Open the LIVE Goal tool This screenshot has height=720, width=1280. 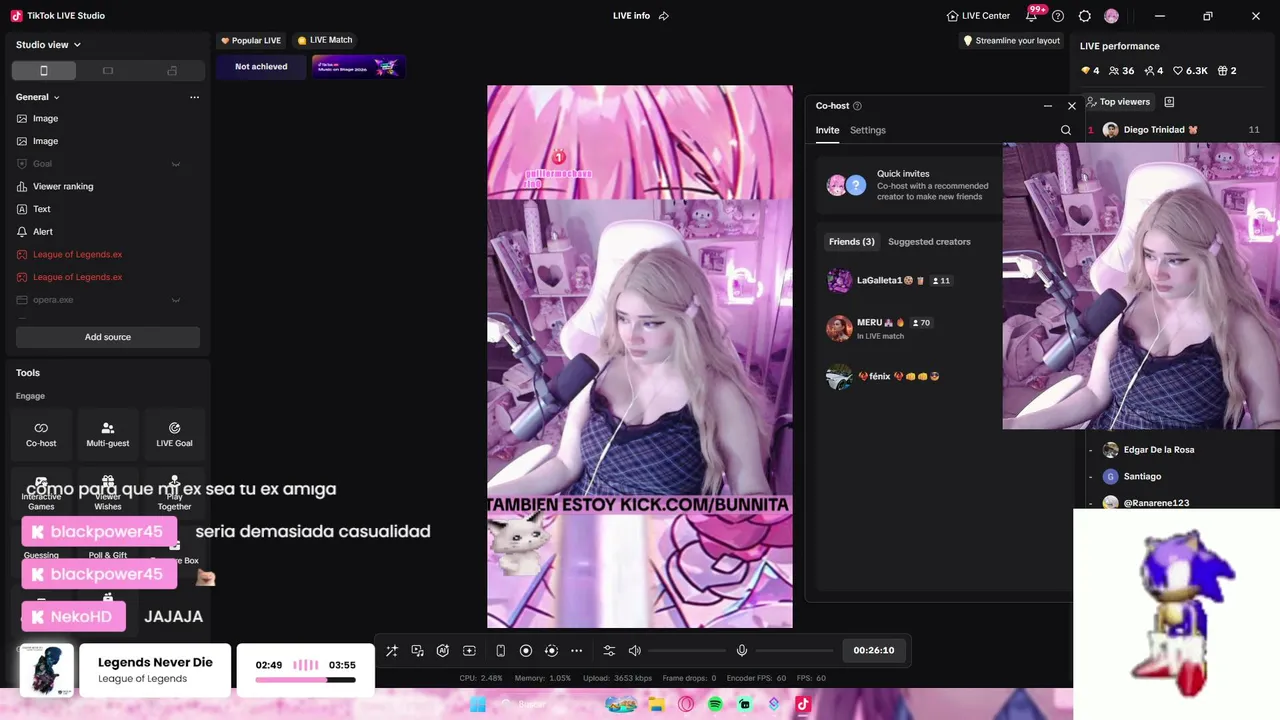click(174, 434)
